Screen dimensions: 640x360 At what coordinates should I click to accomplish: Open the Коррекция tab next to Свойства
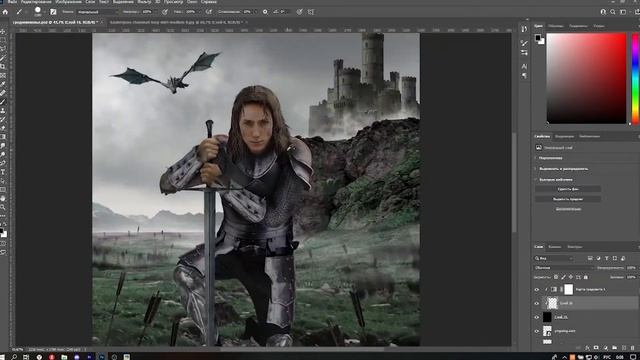click(564, 136)
